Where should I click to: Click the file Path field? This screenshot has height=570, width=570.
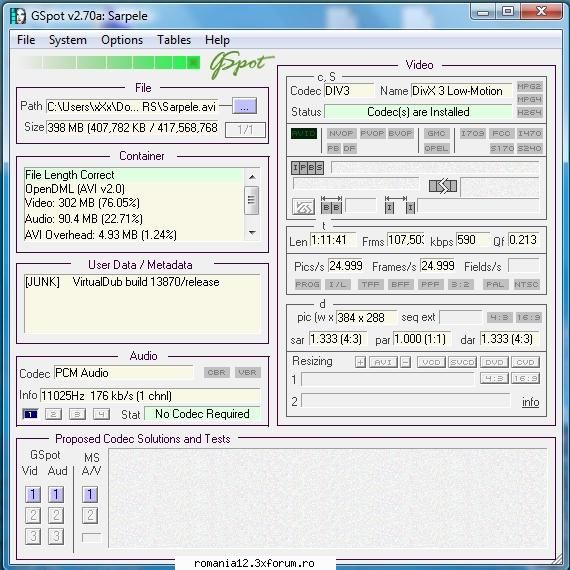tap(132, 107)
